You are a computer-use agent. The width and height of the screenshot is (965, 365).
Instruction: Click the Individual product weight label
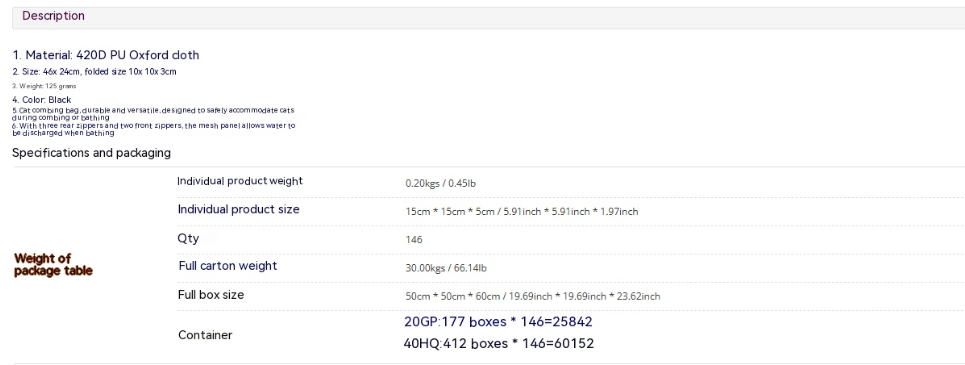[x=240, y=181]
